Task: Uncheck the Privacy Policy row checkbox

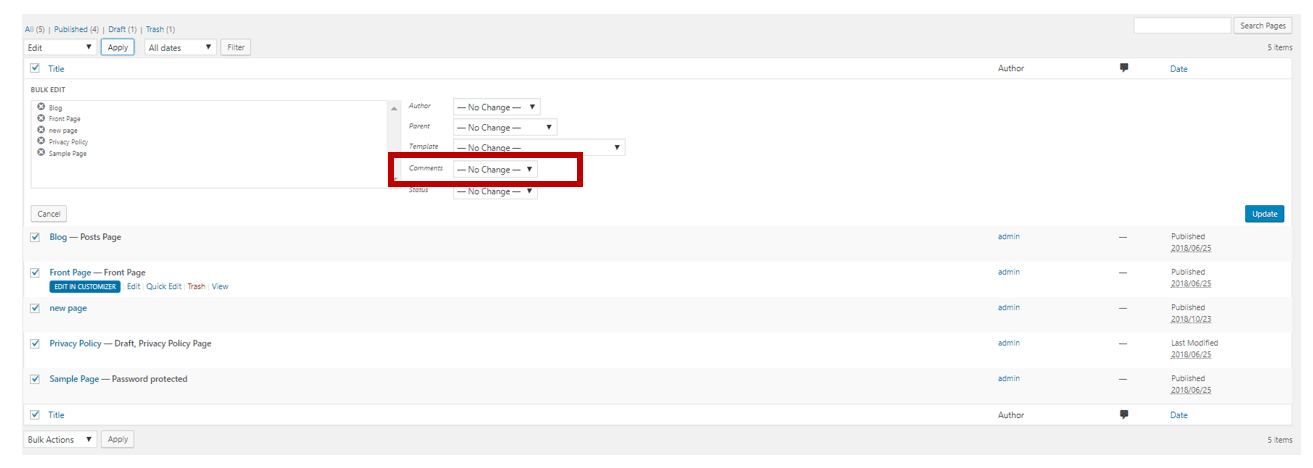Action: point(35,343)
